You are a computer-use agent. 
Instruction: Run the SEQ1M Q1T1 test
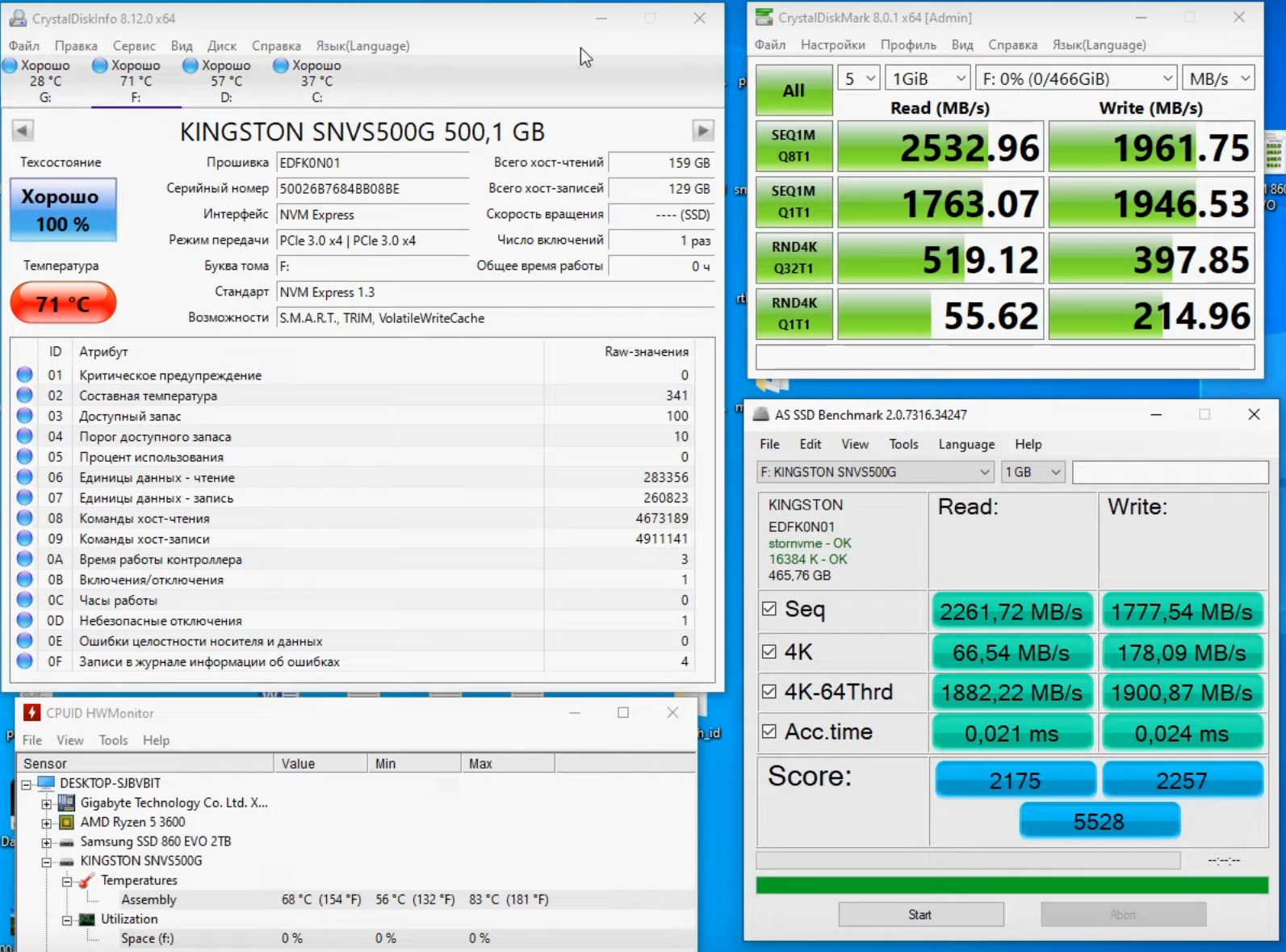(794, 202)
